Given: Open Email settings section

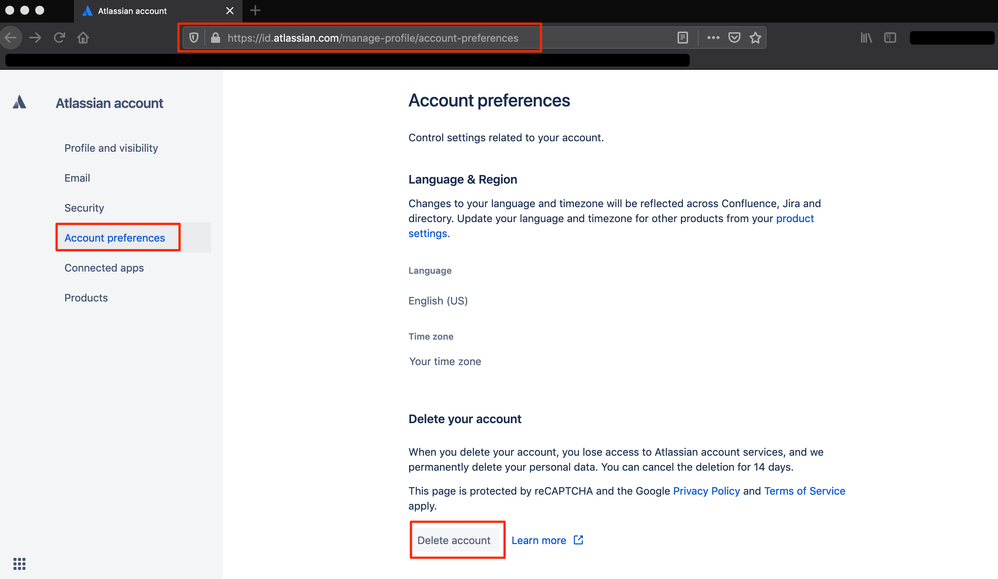Looking at the screenshot, I should click(77, 178).
